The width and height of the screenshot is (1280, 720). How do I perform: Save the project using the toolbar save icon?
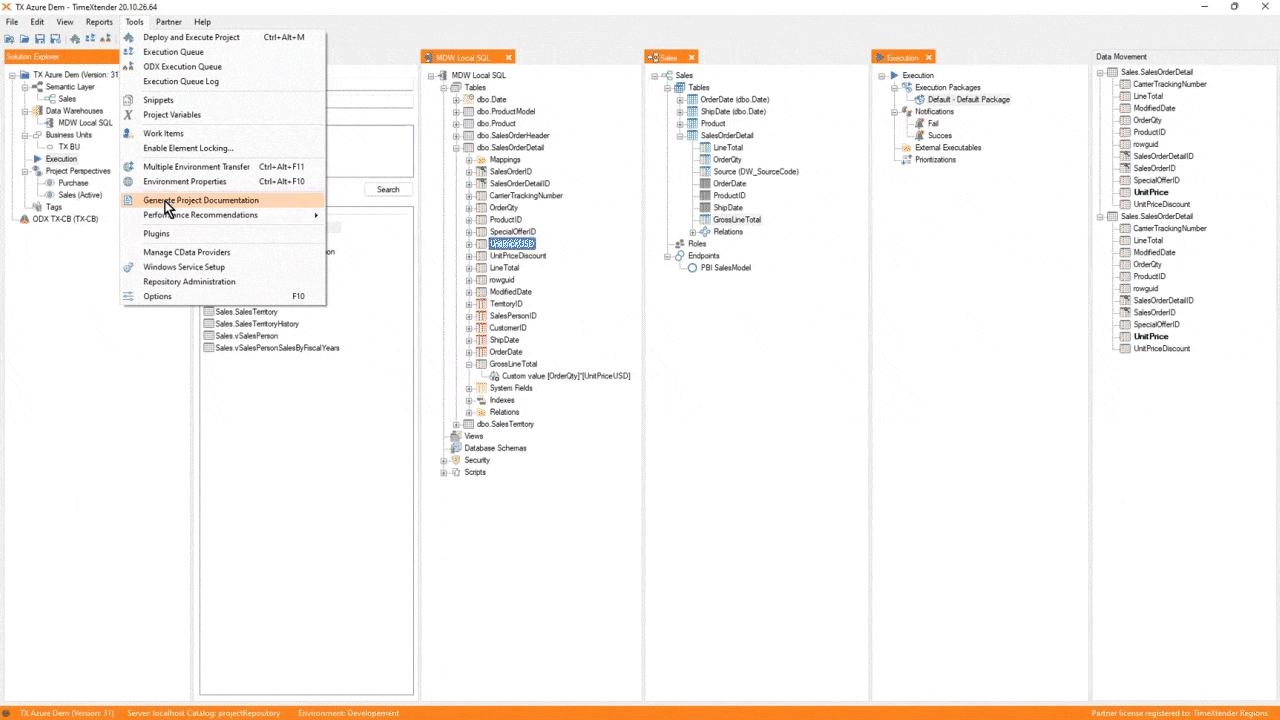coord(40,38)
